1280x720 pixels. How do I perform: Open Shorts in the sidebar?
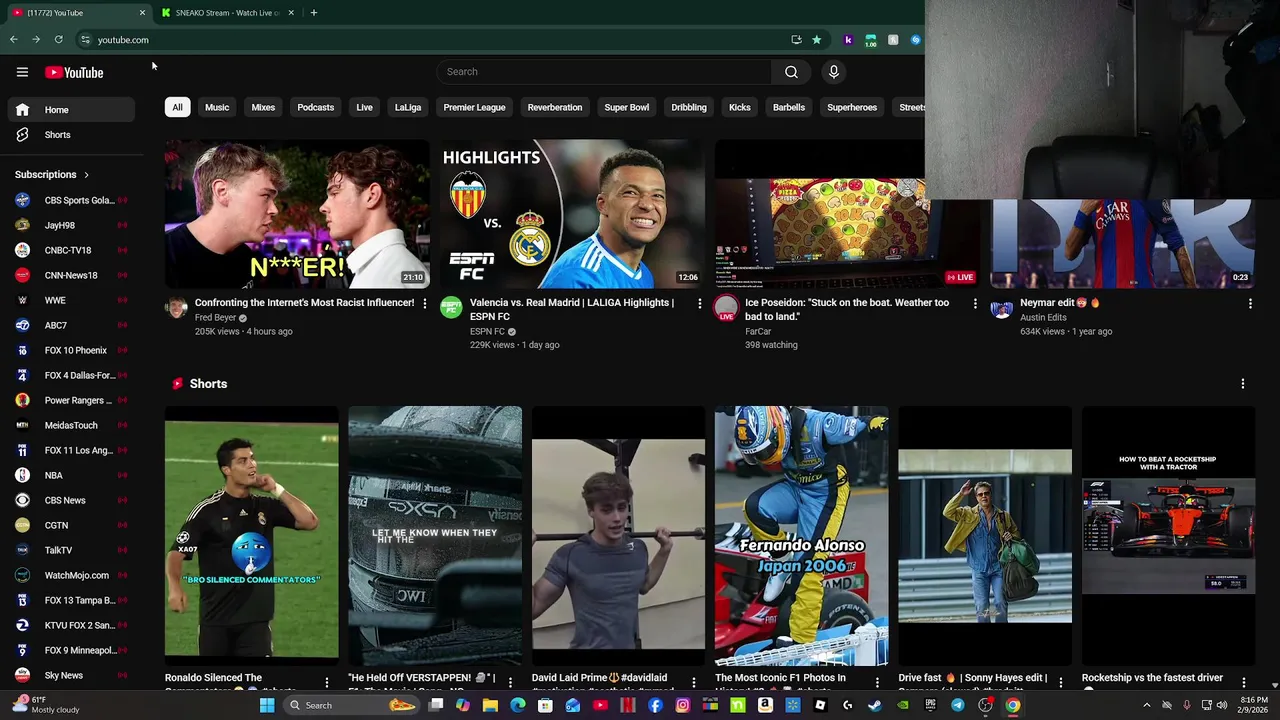point(71,135)
